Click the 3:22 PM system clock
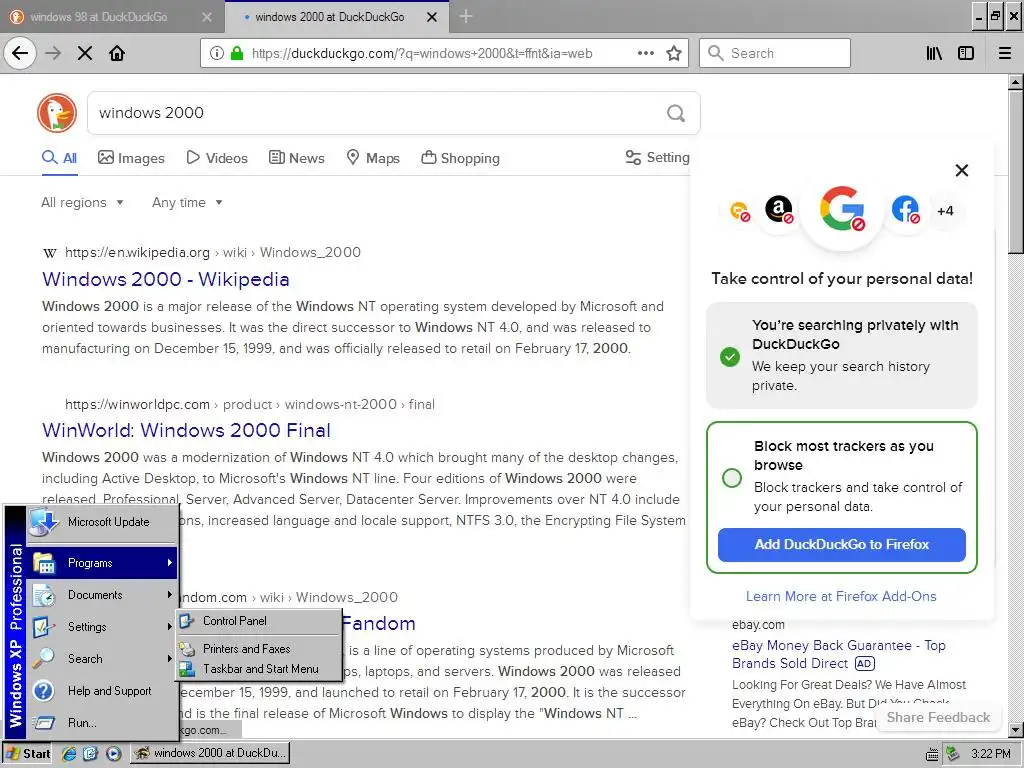 click(x=990, y=754)
